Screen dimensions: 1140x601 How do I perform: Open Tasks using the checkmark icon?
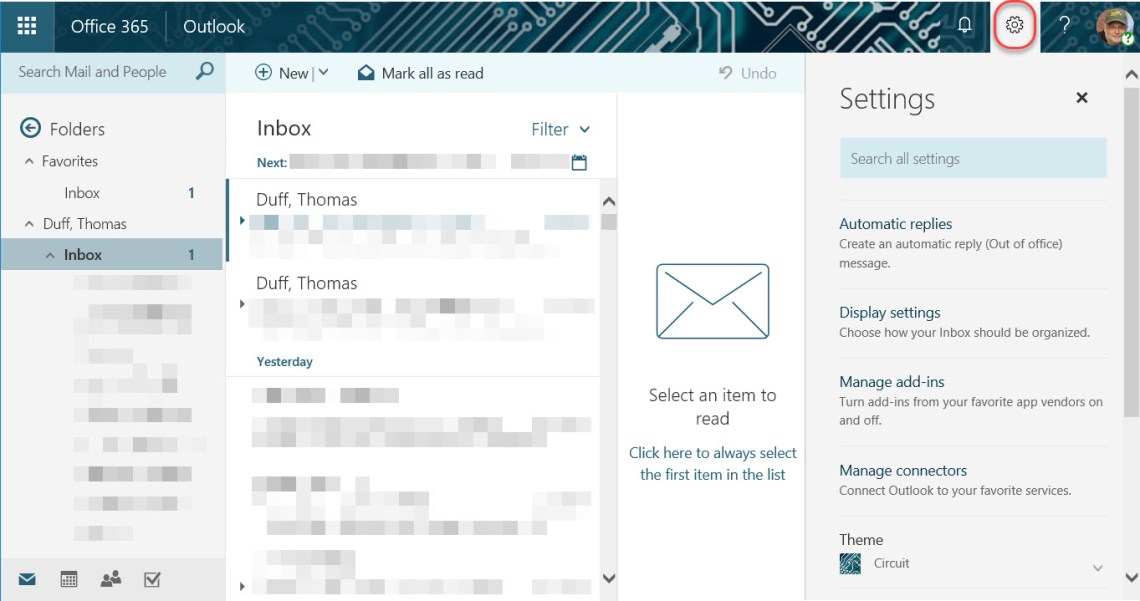(152, 578)
